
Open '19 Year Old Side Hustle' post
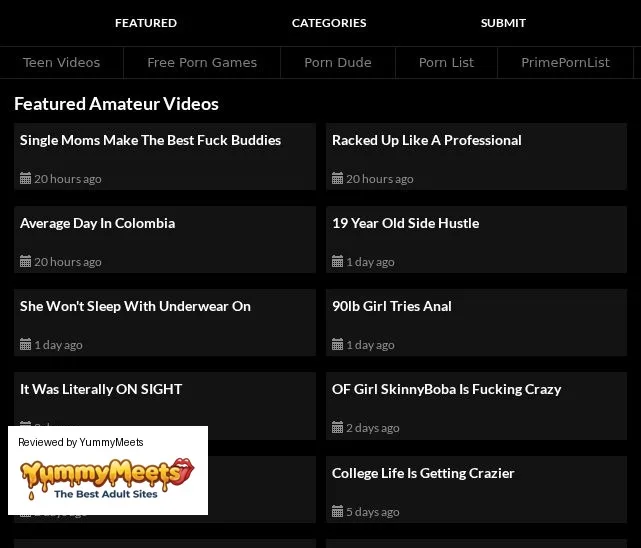[406, 223]
